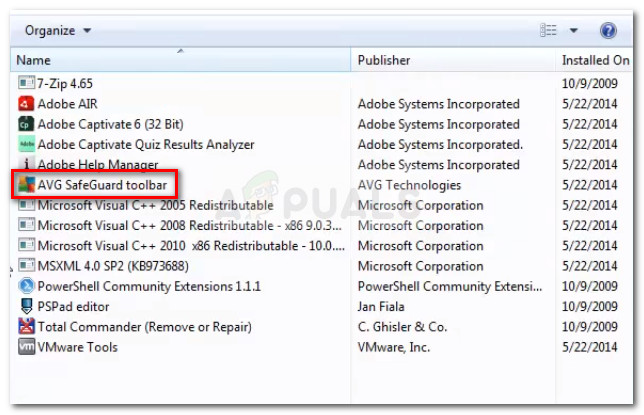This screenshot has height=415, width=644.
Task: Click the Adobe Captivate 6 icon
Action: point(26,124)
